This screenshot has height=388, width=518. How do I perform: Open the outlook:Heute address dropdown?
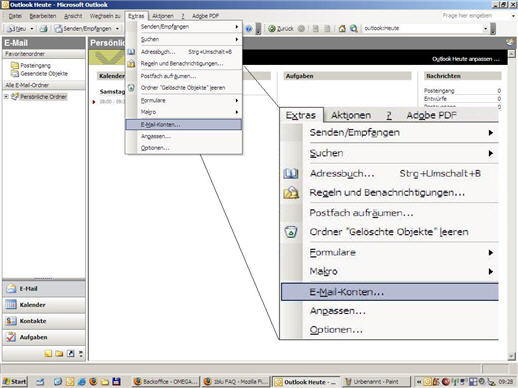[x=485, y=29]
